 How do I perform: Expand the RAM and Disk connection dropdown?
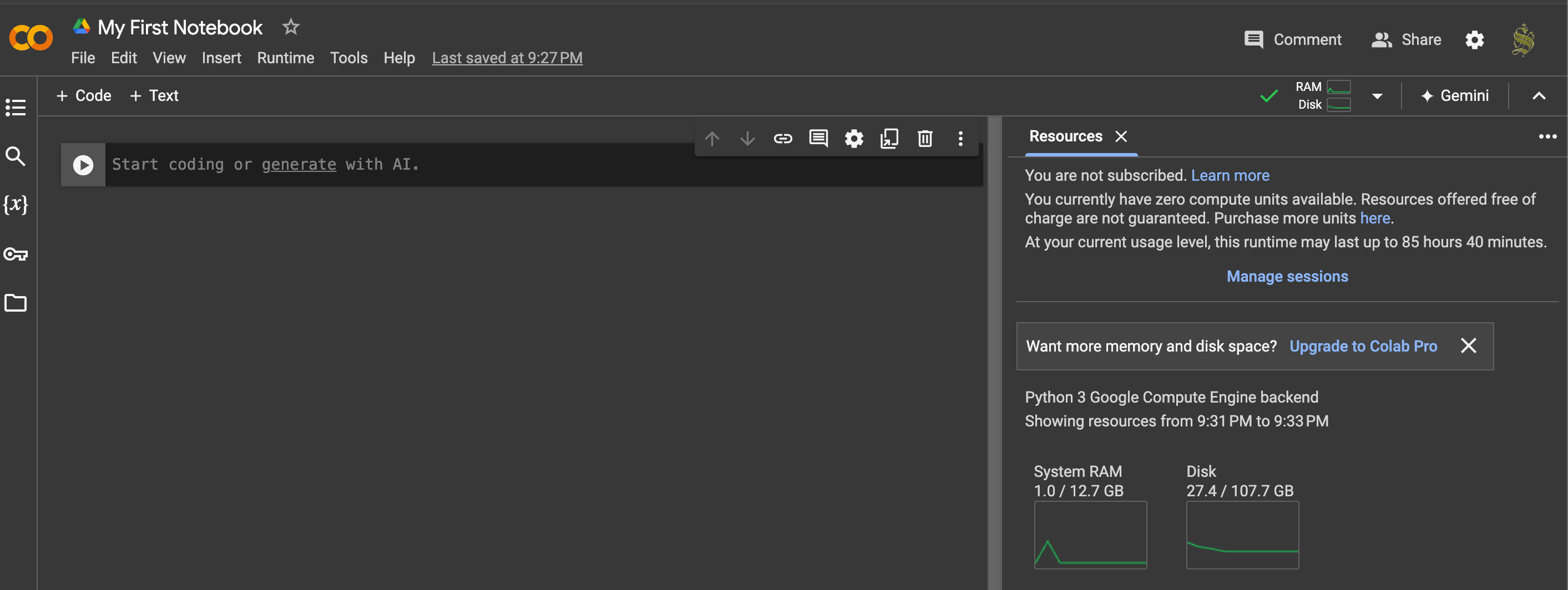[1378, 96]
